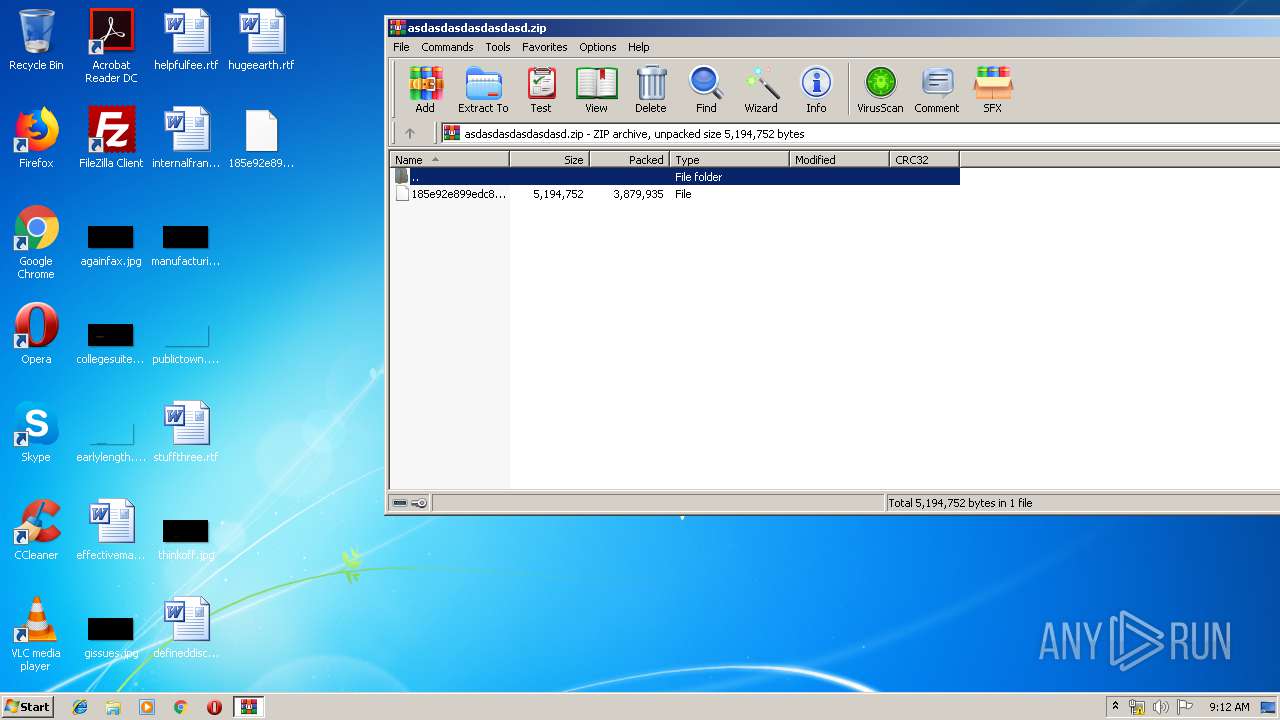Select the parent folder '..' row
Image resolution: width=1280 pixels, height=720 pixels.
(x=675, y=176)
